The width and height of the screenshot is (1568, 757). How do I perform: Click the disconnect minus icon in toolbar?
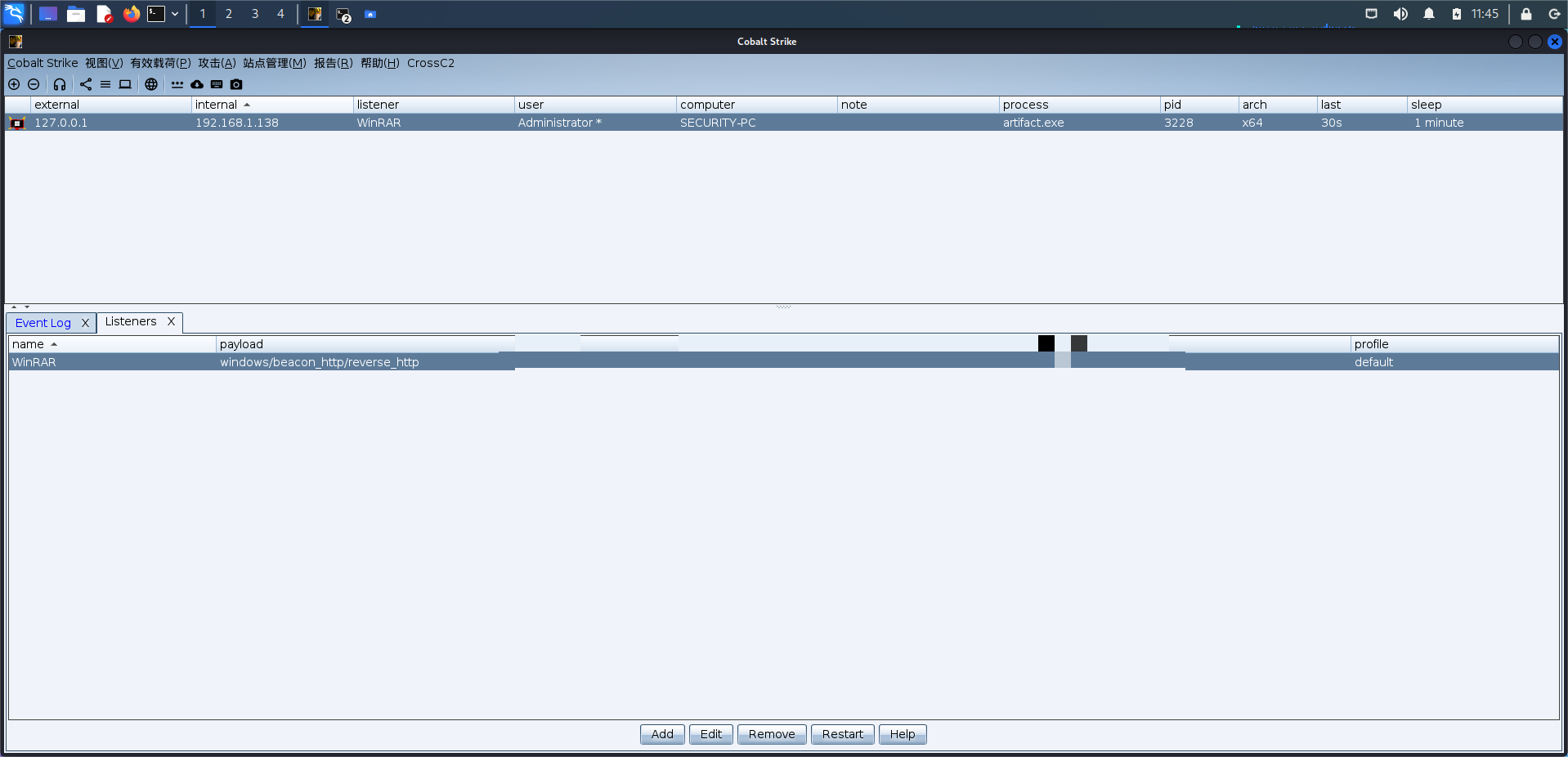(34, 84)
